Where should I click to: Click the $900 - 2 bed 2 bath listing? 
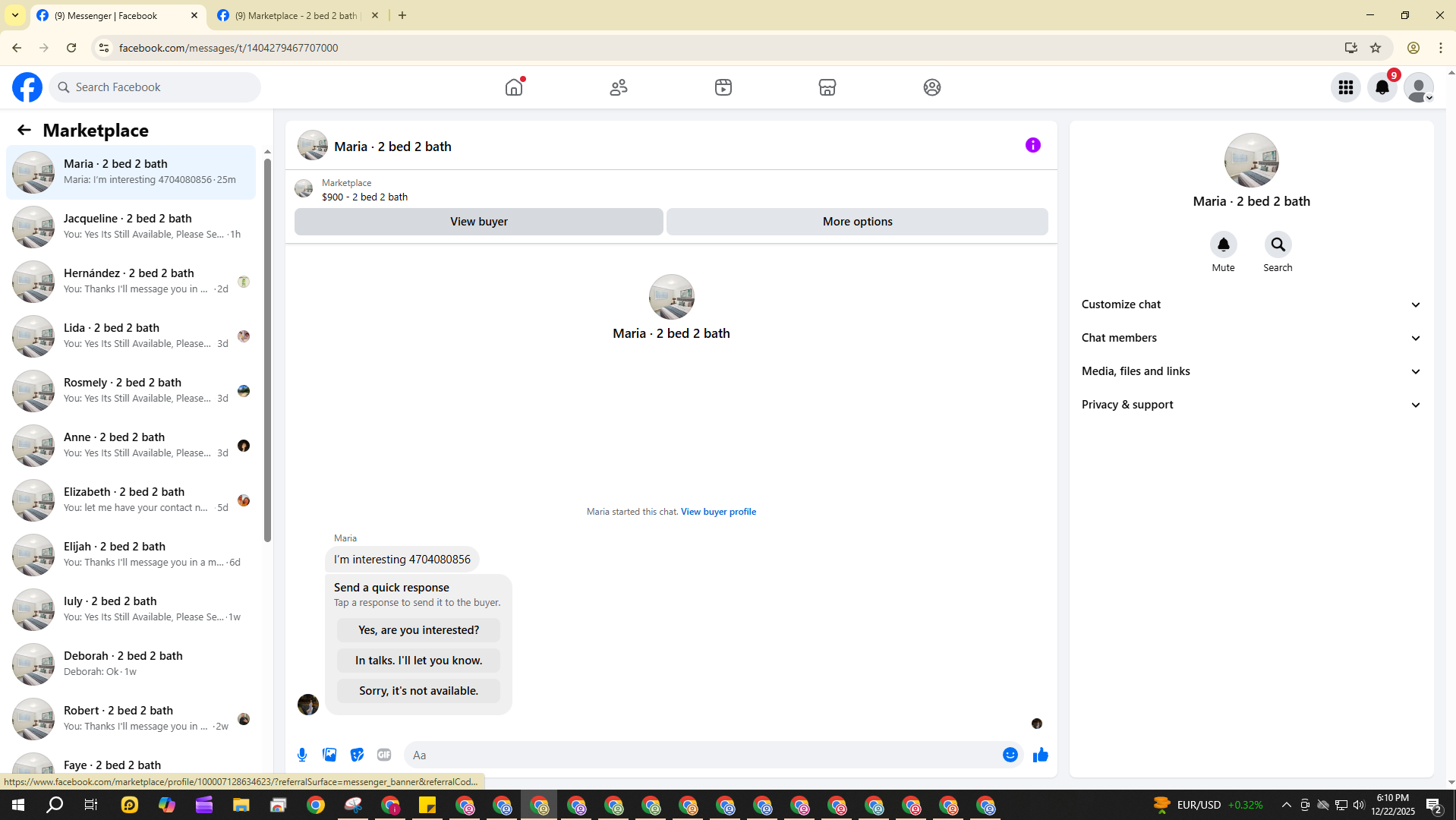[x=364, y=197]
